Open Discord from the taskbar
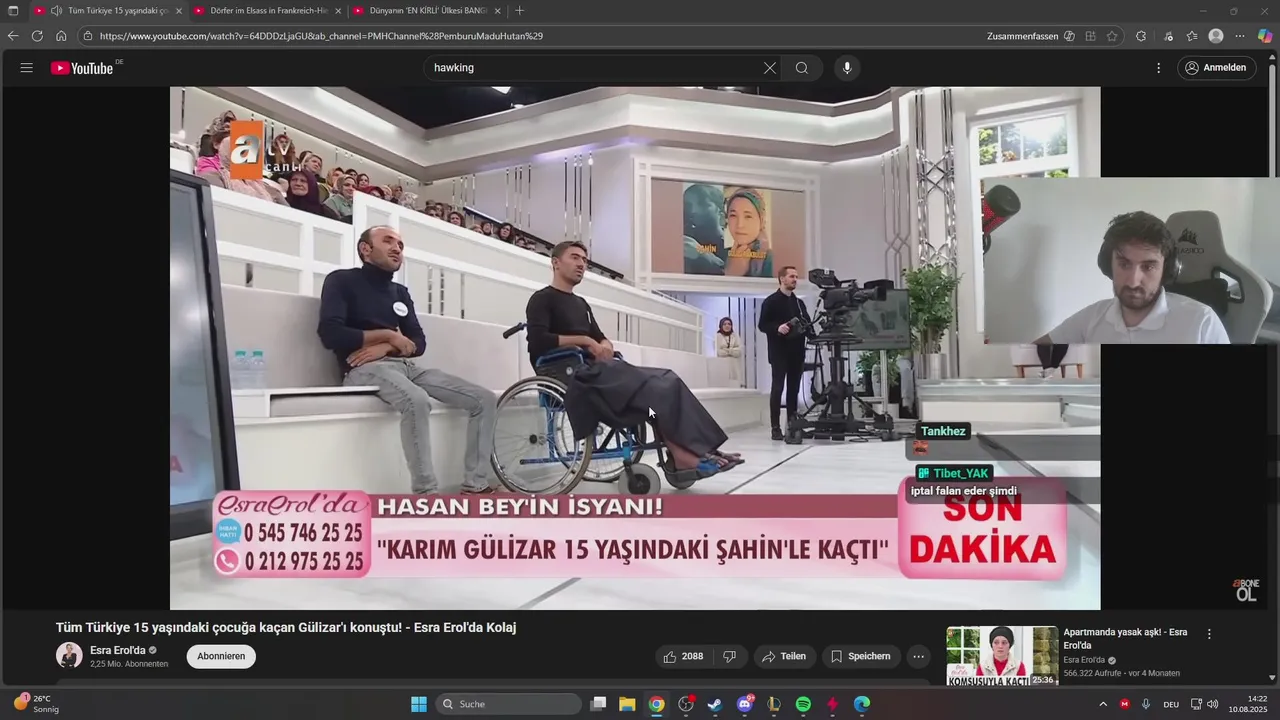Viewport: 1280px width, 720px height. tap(744, 704)
